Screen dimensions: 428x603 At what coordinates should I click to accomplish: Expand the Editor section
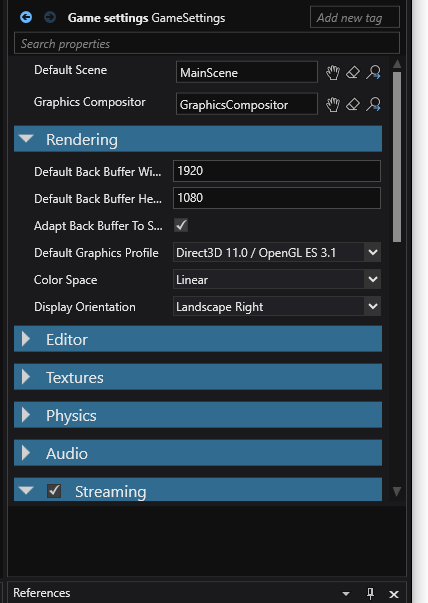click(26, 339)
